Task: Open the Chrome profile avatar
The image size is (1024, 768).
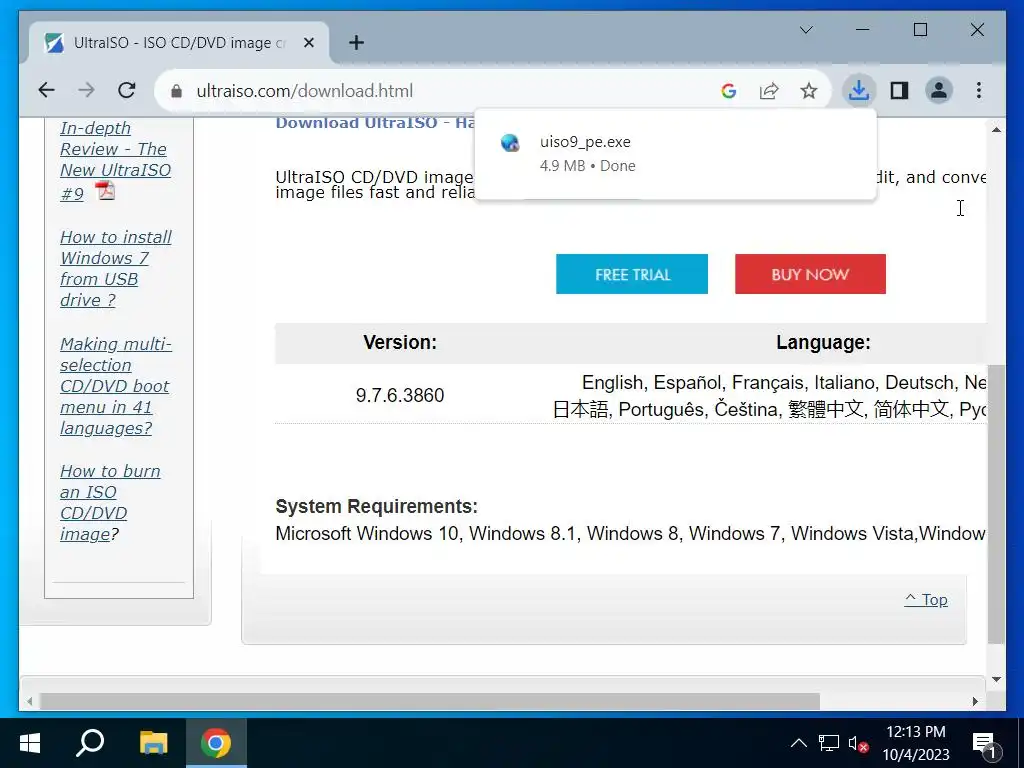Action: pyautogui.click(x=939, y=90)
